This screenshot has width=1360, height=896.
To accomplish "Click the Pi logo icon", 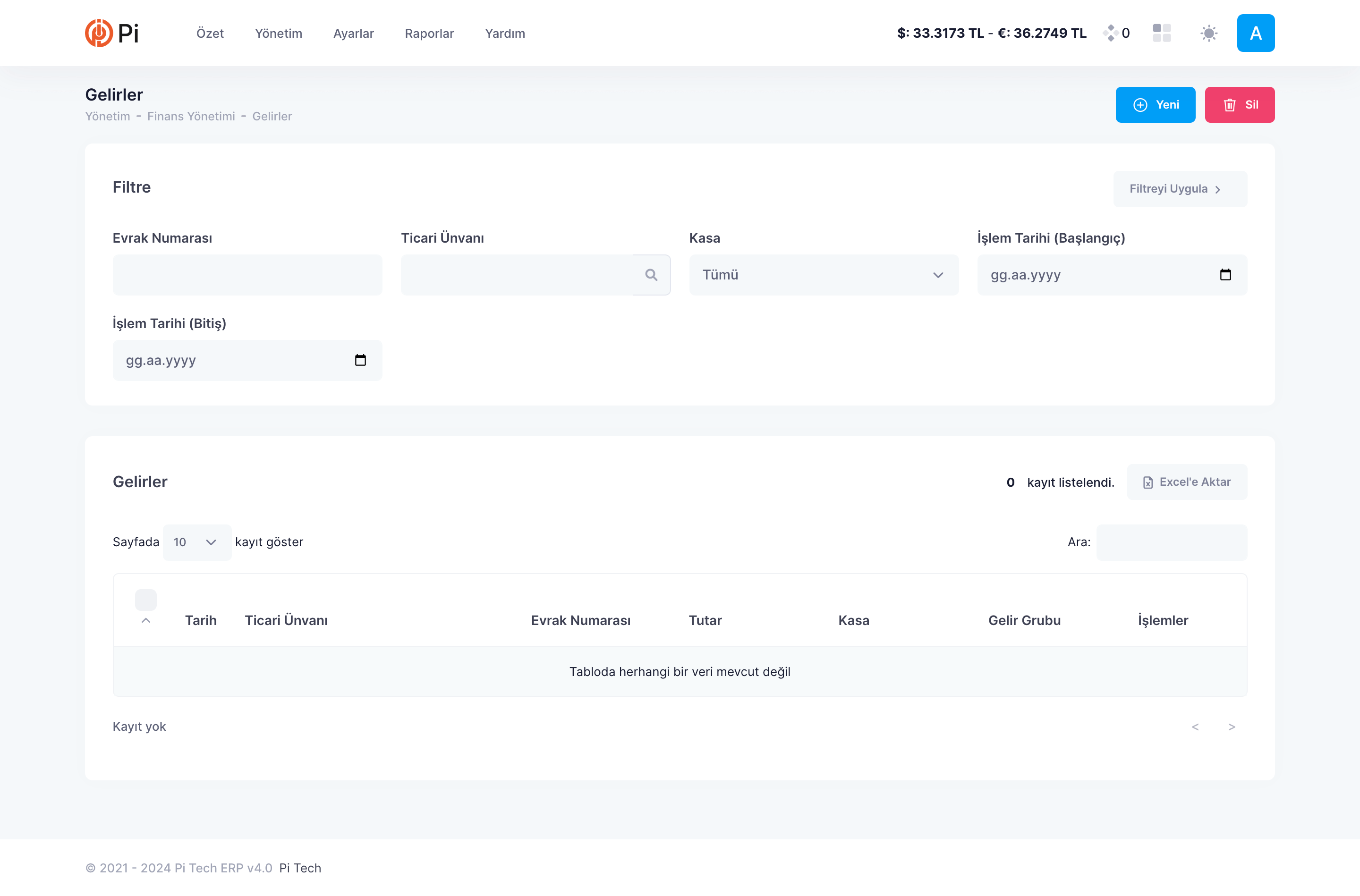I will 99,33.
